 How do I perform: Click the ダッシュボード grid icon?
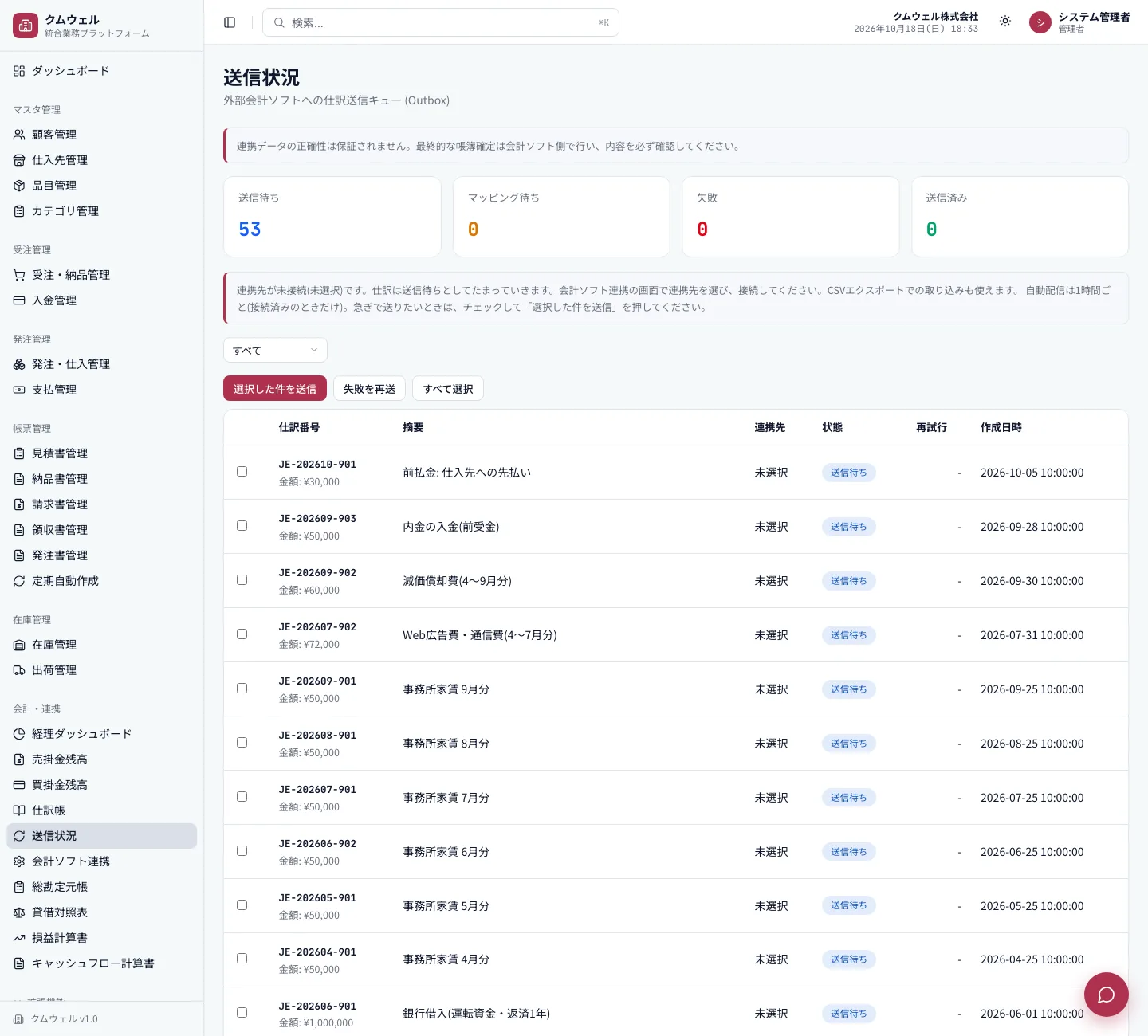pos(19,71)
